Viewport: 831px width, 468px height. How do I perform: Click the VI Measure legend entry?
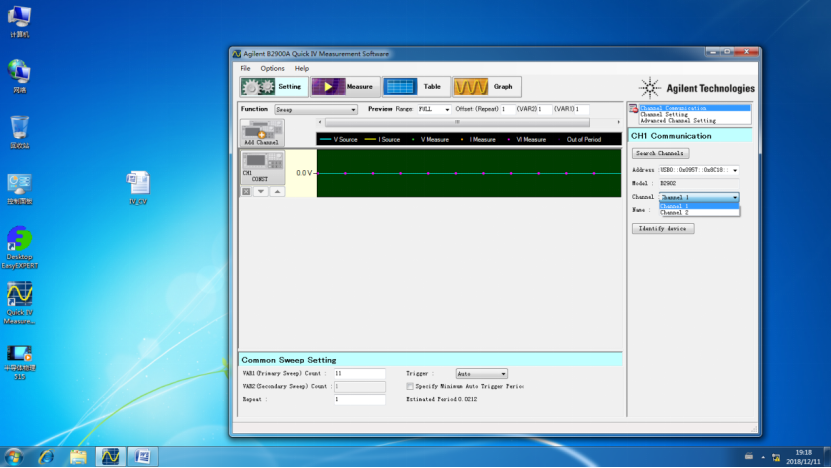pyautogui.click(x=527, y=139)
